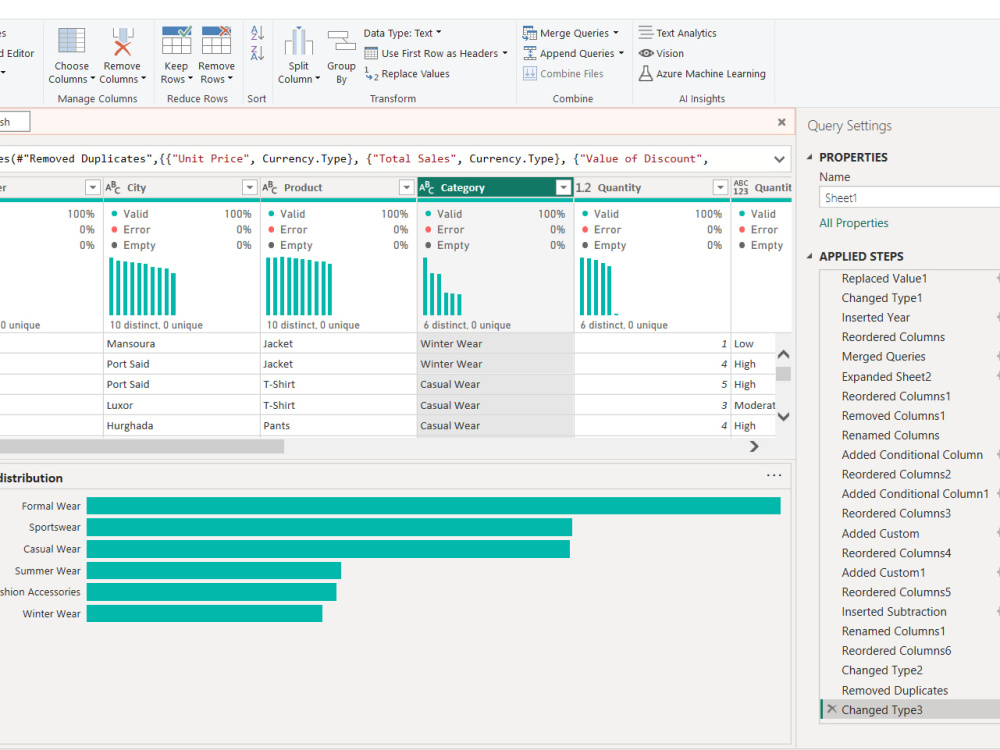Open Azure Machine Learning
Viewport: 1000px width, 750px height.
[x=702, y=74]
